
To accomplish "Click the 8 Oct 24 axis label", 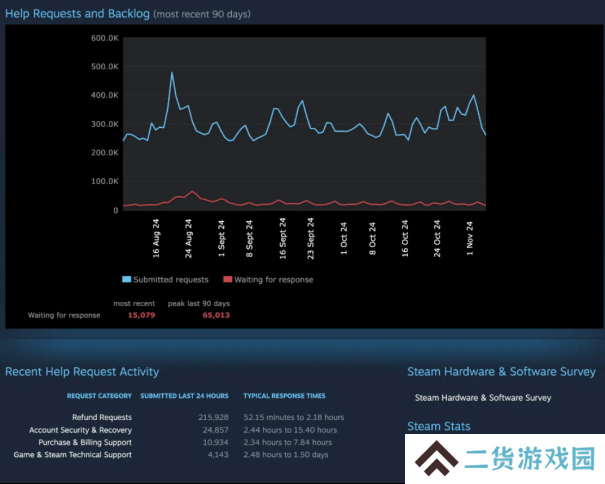I will (372, 239).
